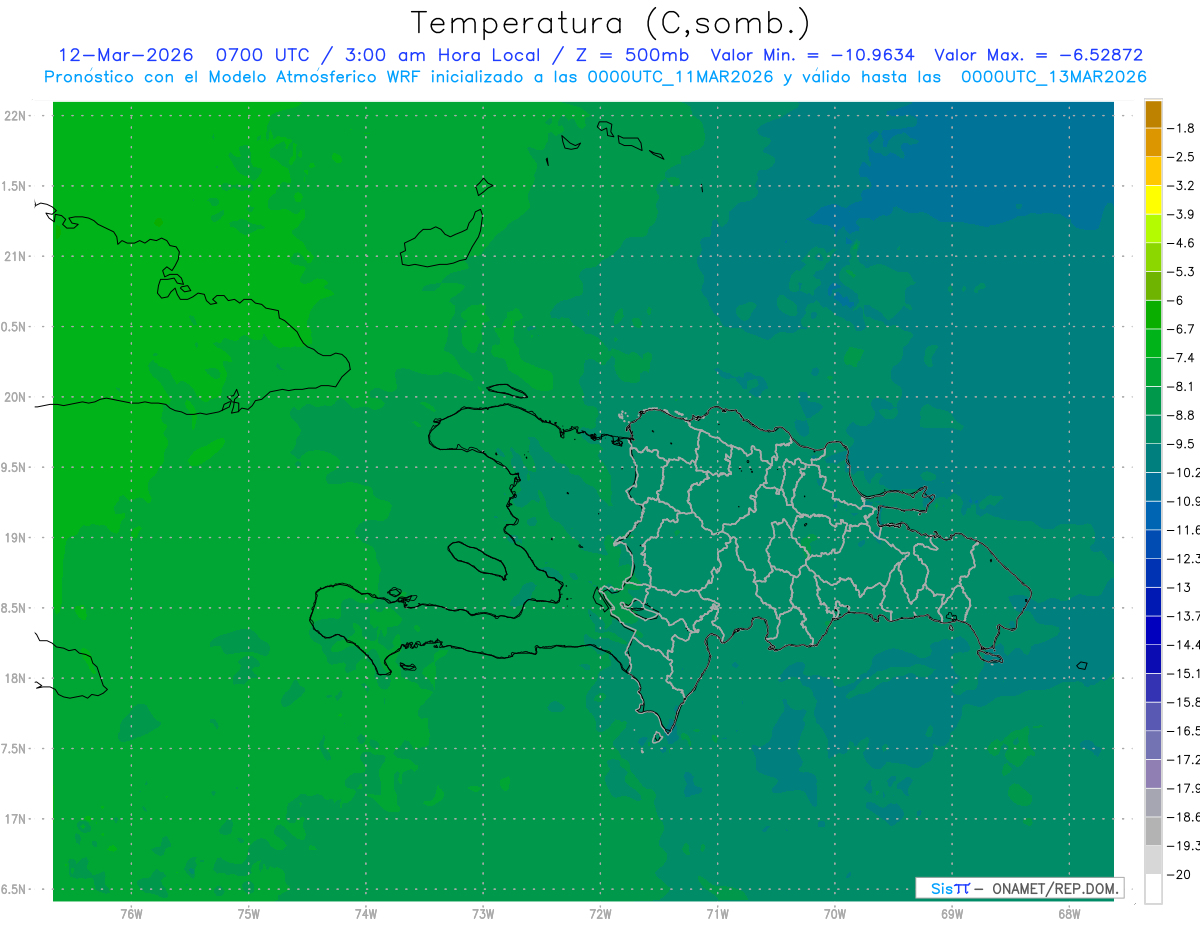Click the "74W" longitude label

click(x=366, y=913)
